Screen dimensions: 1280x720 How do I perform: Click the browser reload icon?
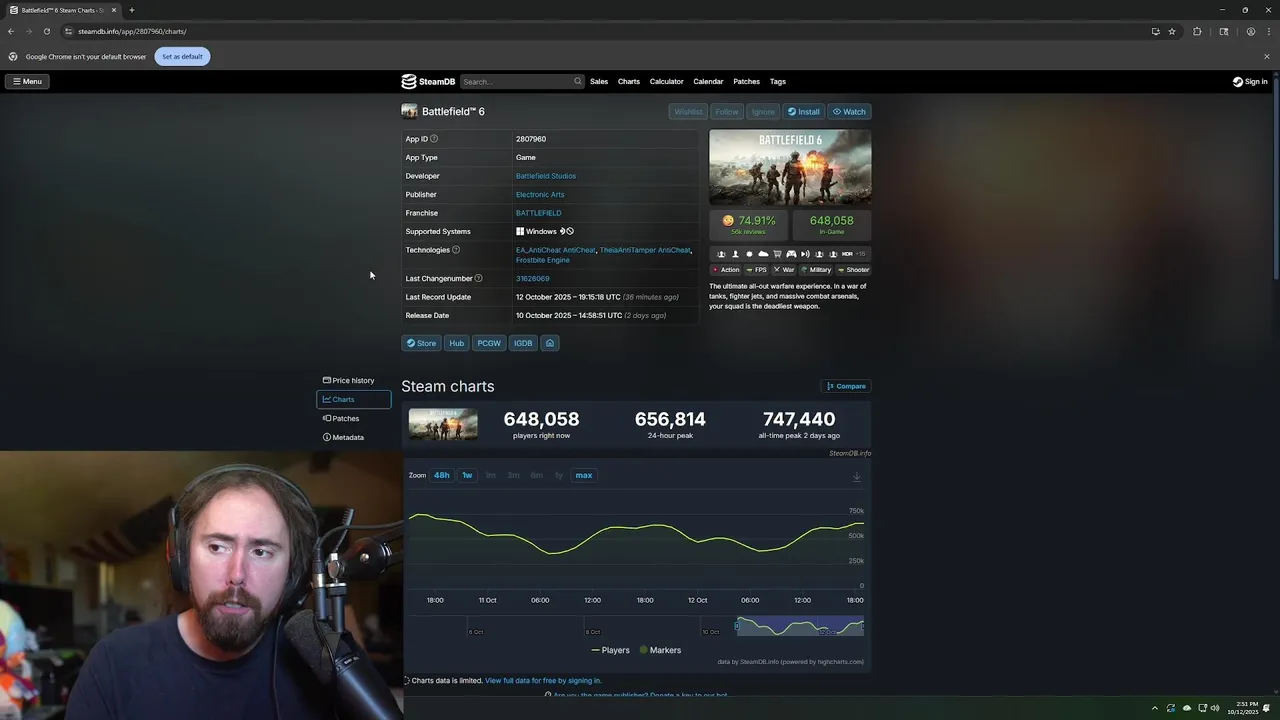[x=46, y=31]
